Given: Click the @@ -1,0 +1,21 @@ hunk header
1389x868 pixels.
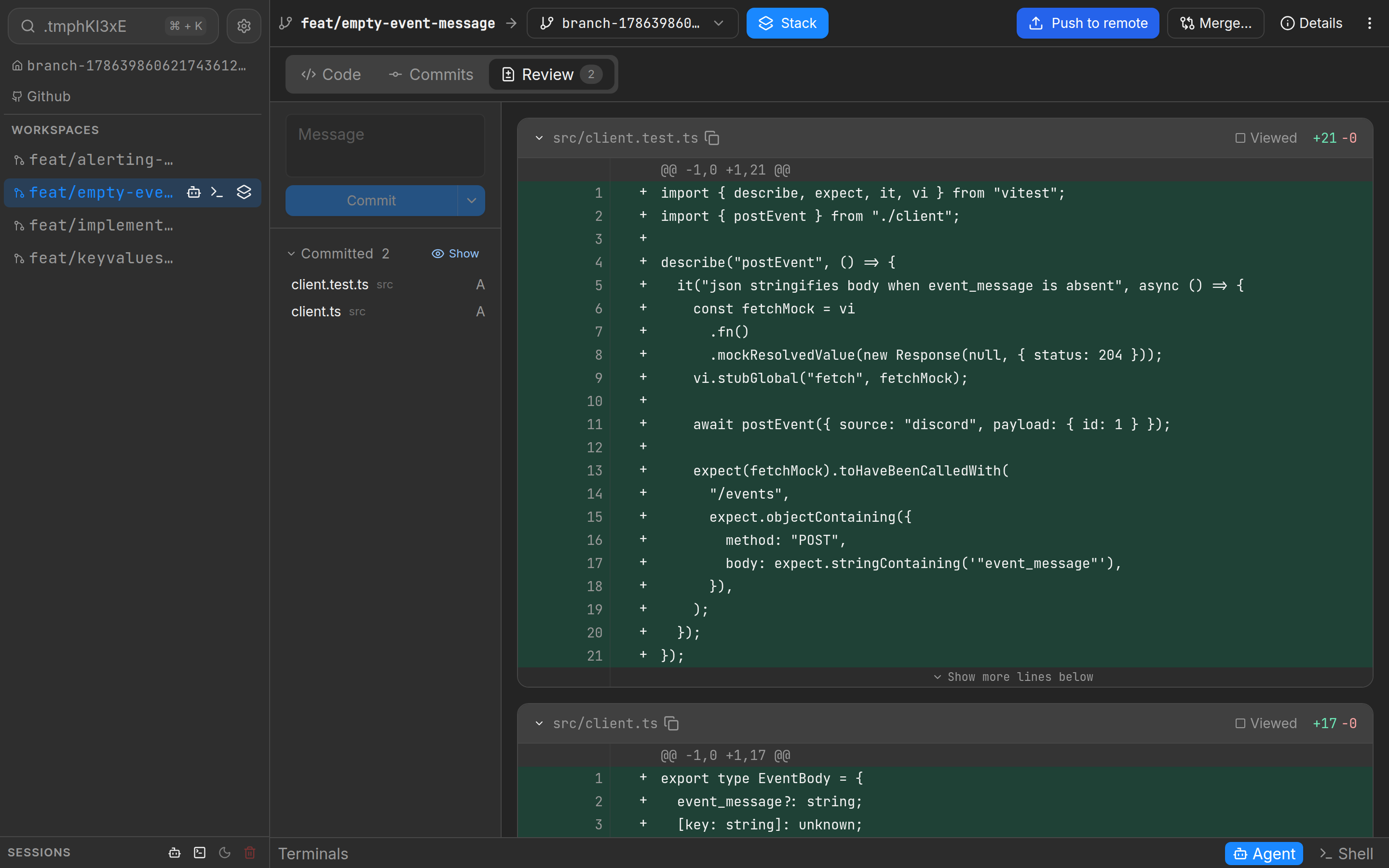Looking at the screenshot, I should click(x=725, y=170).
